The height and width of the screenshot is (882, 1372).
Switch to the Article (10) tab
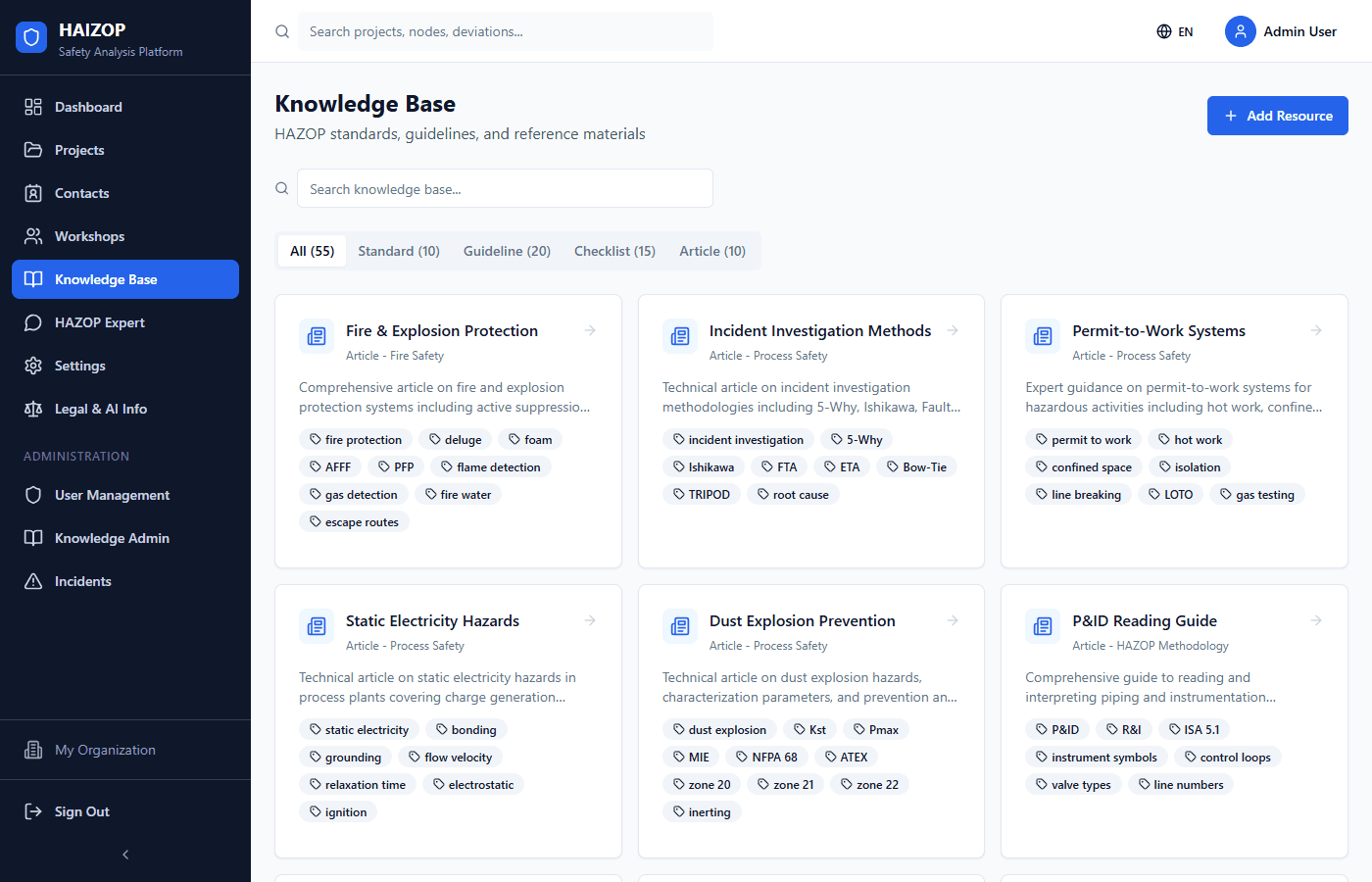712,250
